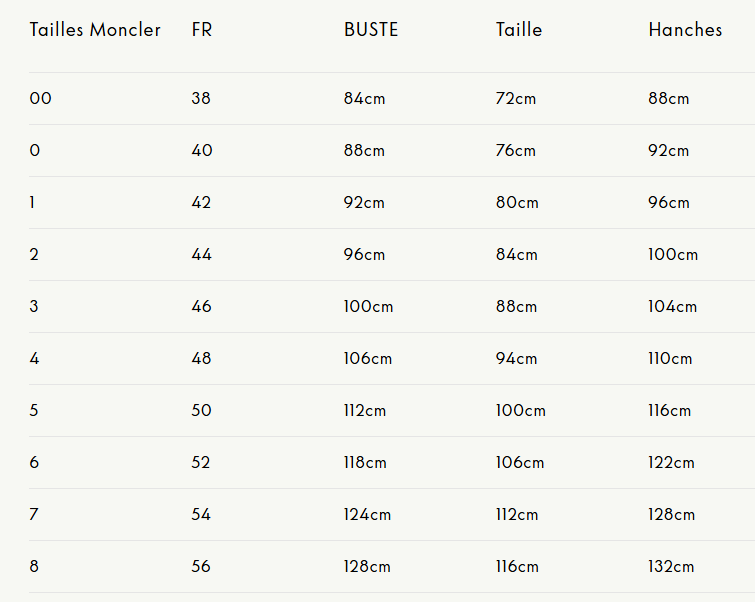Viewport: 755px width, 602px height.
Task: Click the 72cm waist measurement
Action: pos(515,99)
